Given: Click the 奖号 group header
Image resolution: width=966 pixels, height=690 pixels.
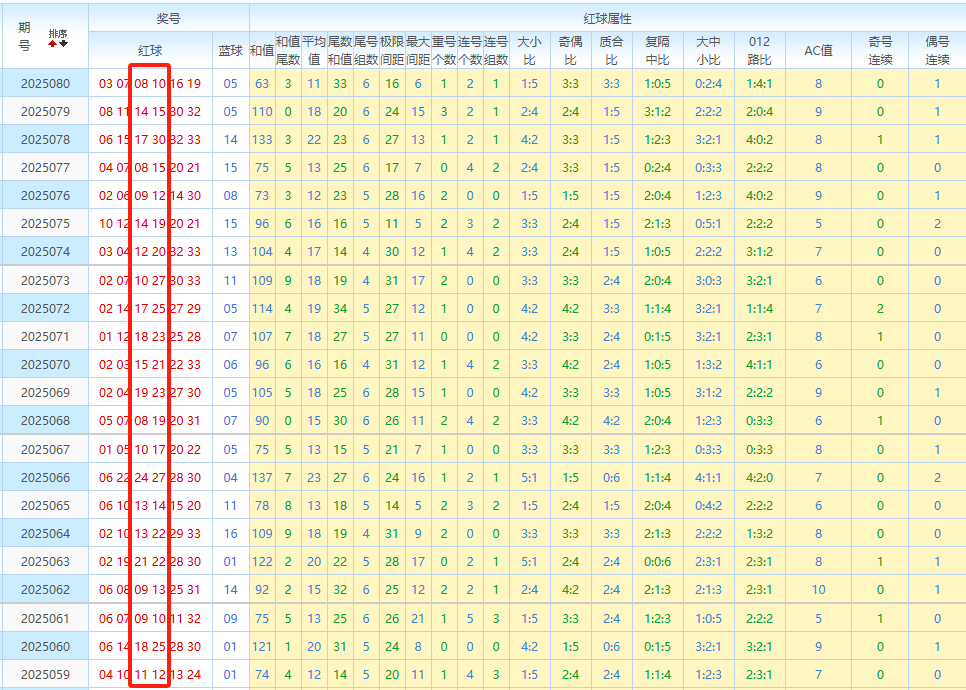Looking at the screenshot, I should tap(168, 18).
